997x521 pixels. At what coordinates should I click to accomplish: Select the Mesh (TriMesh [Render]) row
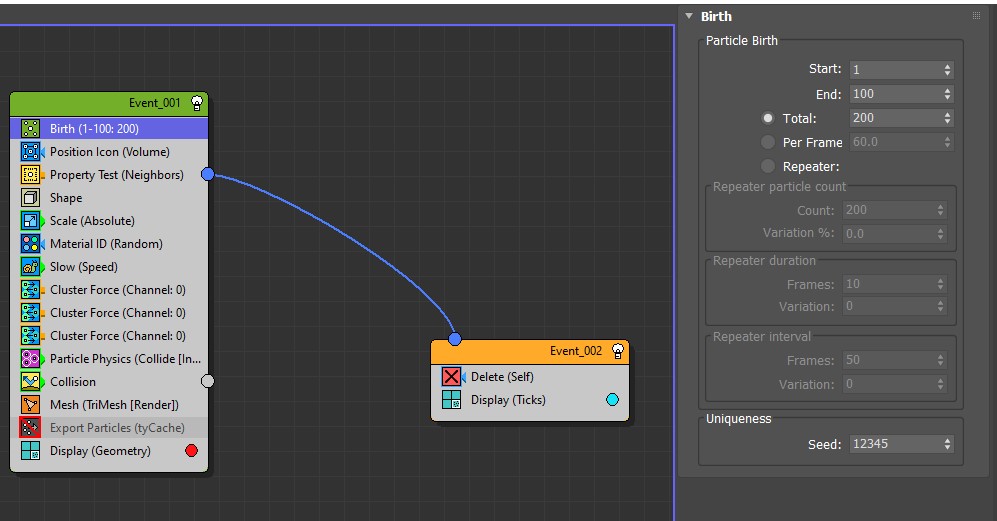pos(109,405)
